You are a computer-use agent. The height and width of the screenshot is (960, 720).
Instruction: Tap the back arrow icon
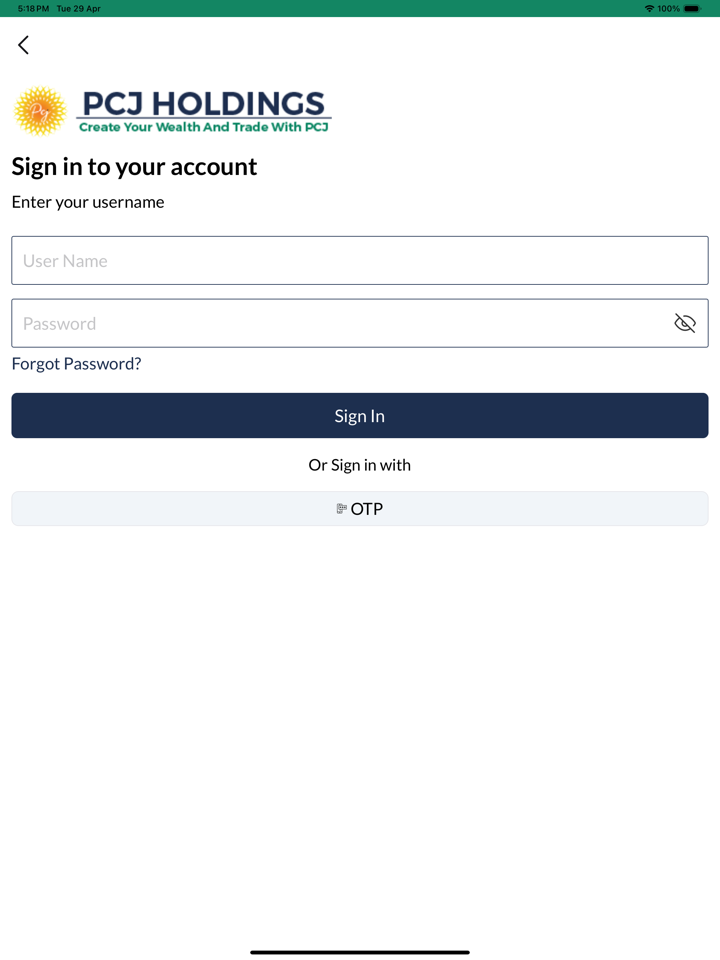pos(23,44)
